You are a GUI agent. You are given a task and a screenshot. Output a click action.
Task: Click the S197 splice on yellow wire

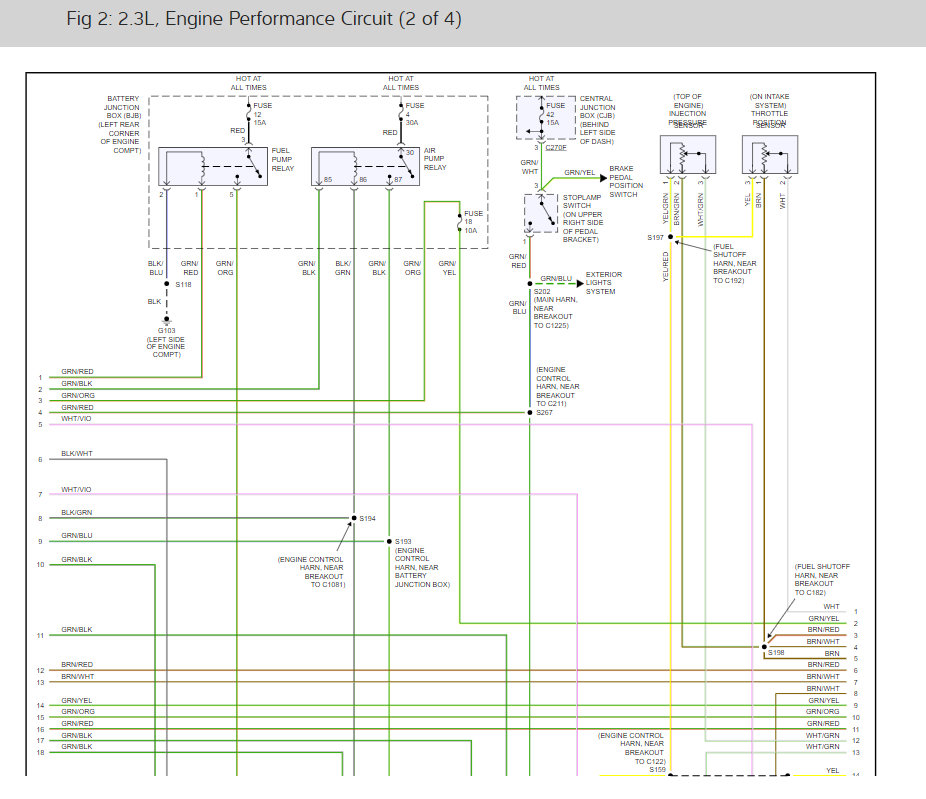click(x=670, y=238)
